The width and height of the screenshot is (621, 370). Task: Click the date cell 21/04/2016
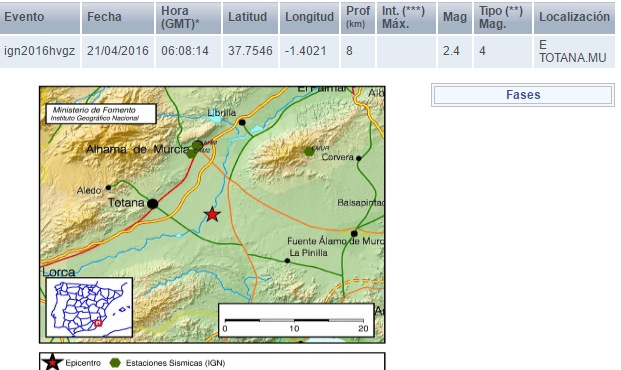(118, 51)
